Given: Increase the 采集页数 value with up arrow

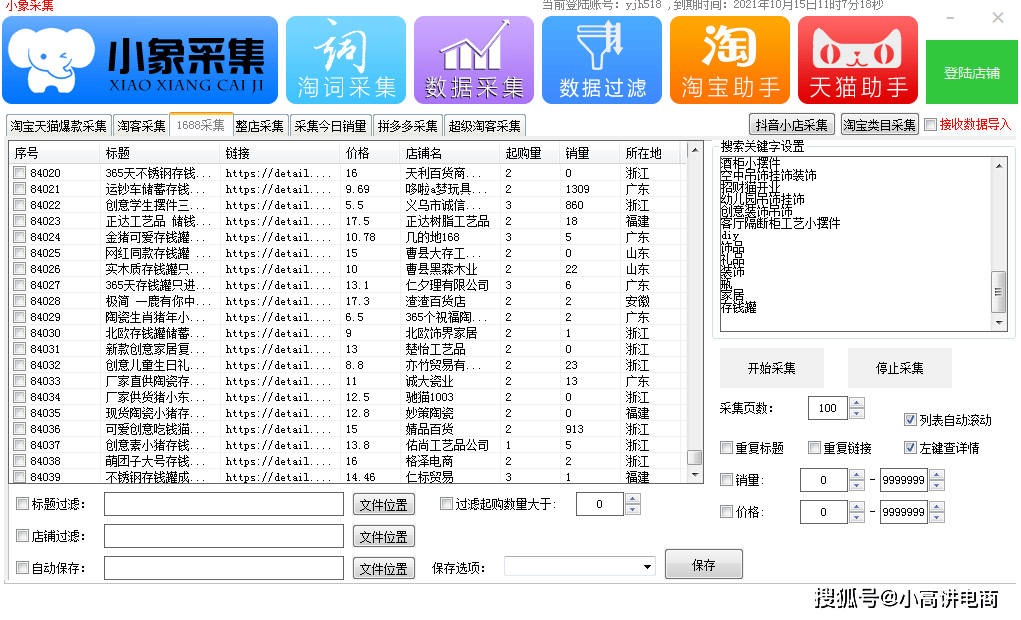Looking at the screenshot, I should [857, 402].
